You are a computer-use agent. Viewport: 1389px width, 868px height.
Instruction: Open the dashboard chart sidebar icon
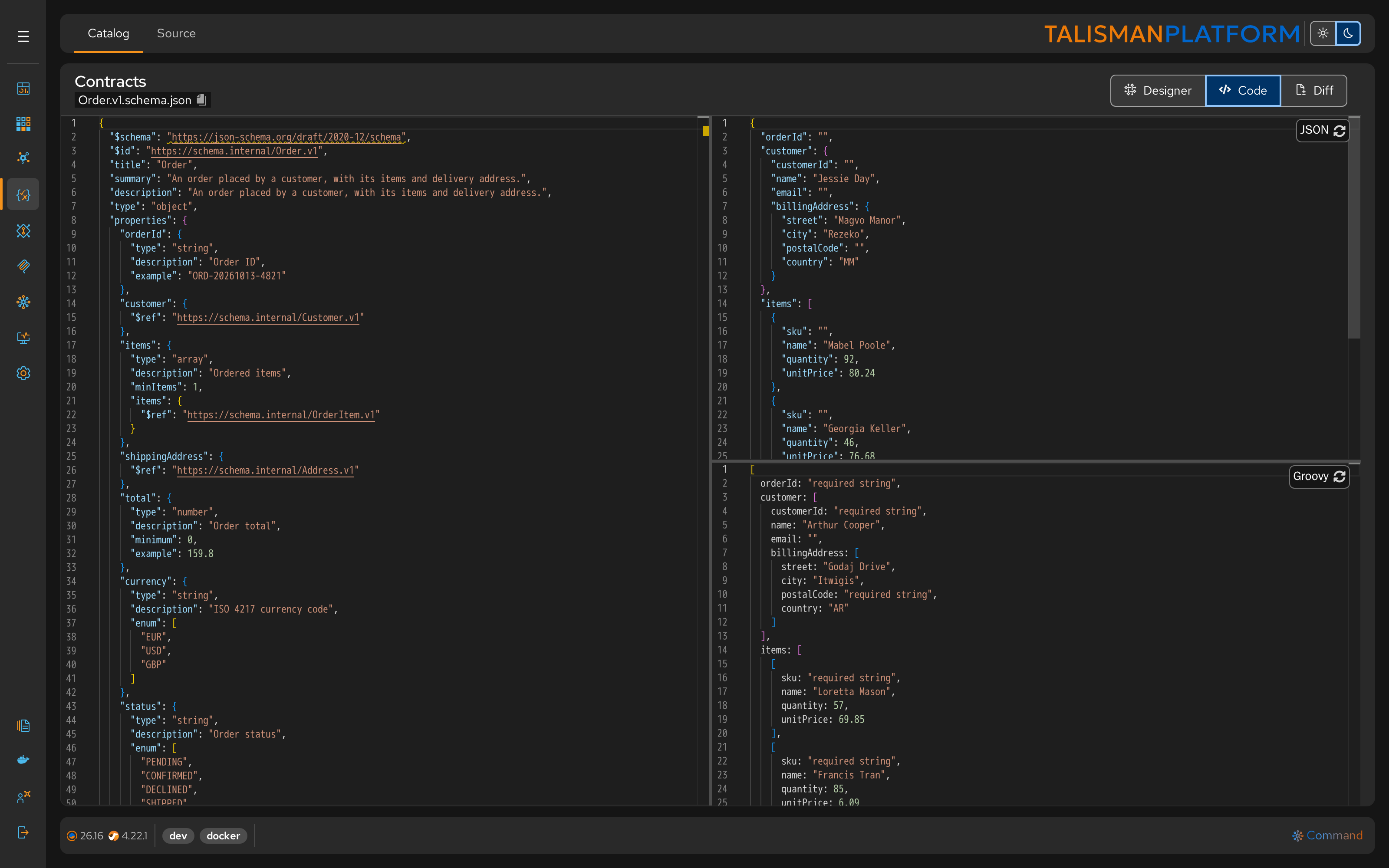(23, 89)
